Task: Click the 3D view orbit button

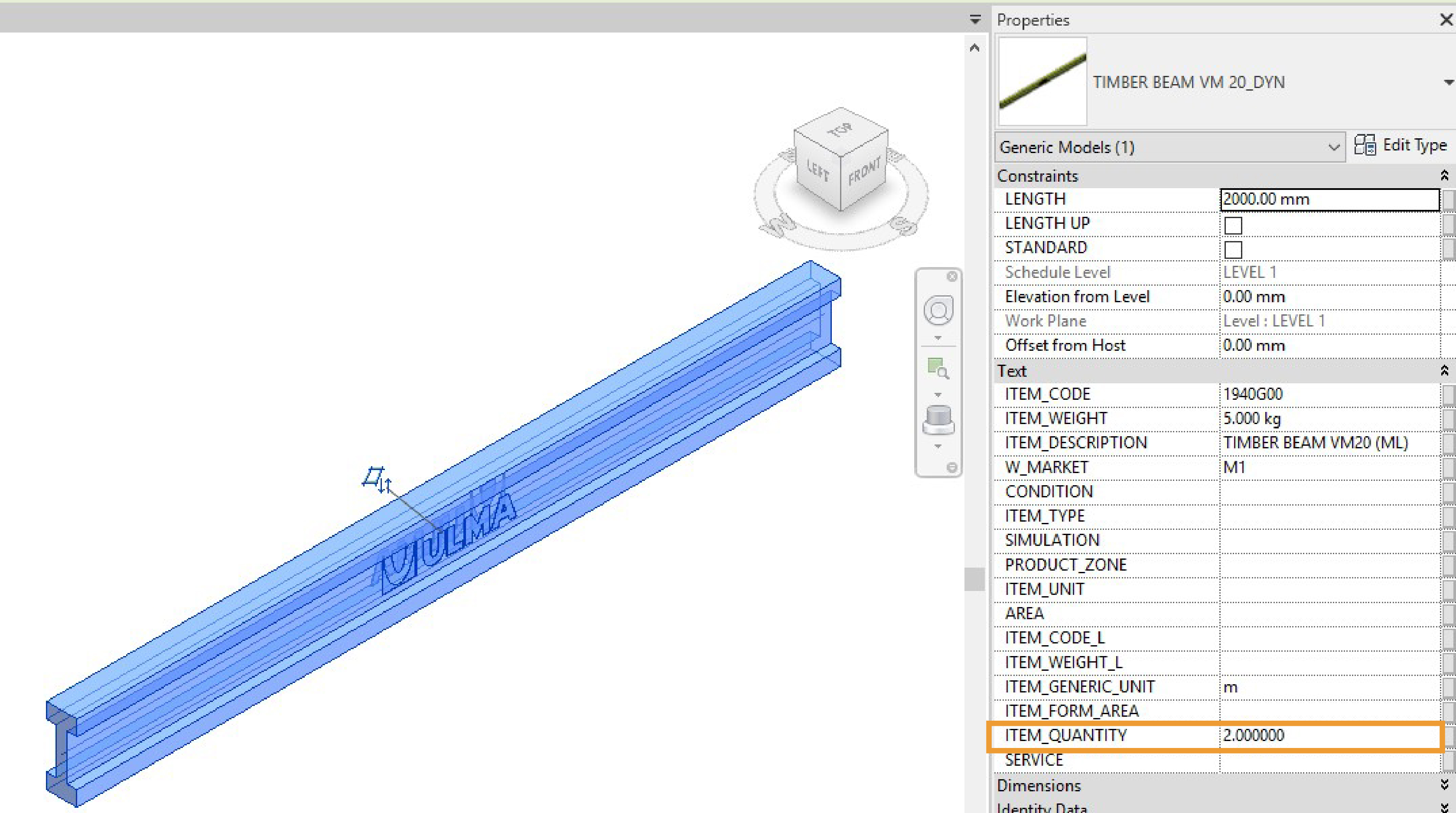Action: (x=938, y=421)
